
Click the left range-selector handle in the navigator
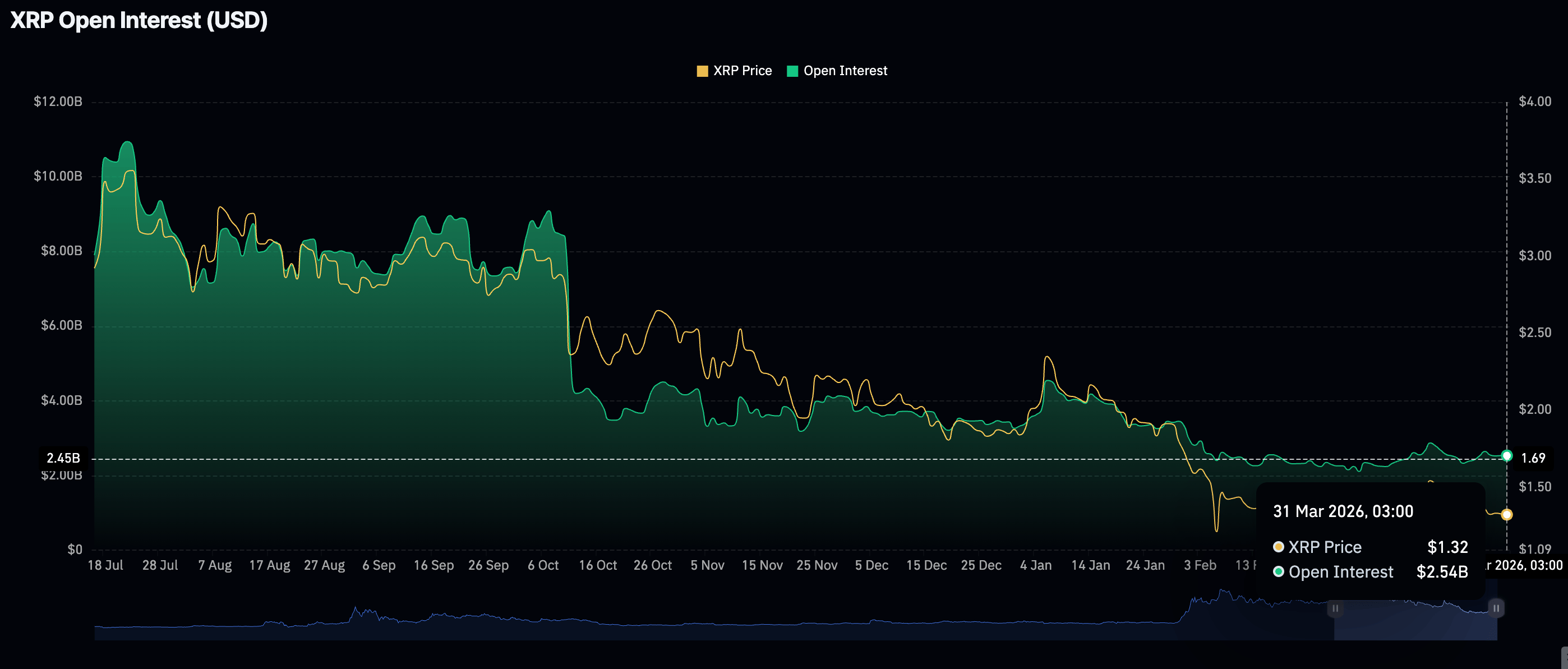pos(1335,608)
